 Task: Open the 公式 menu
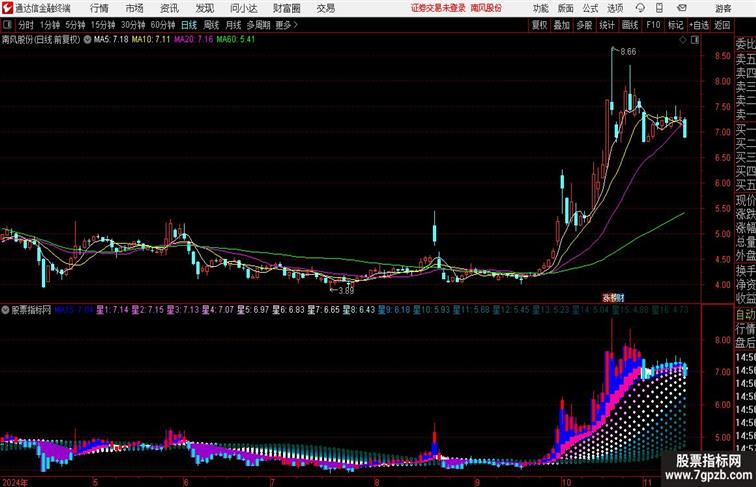(590, 8)
